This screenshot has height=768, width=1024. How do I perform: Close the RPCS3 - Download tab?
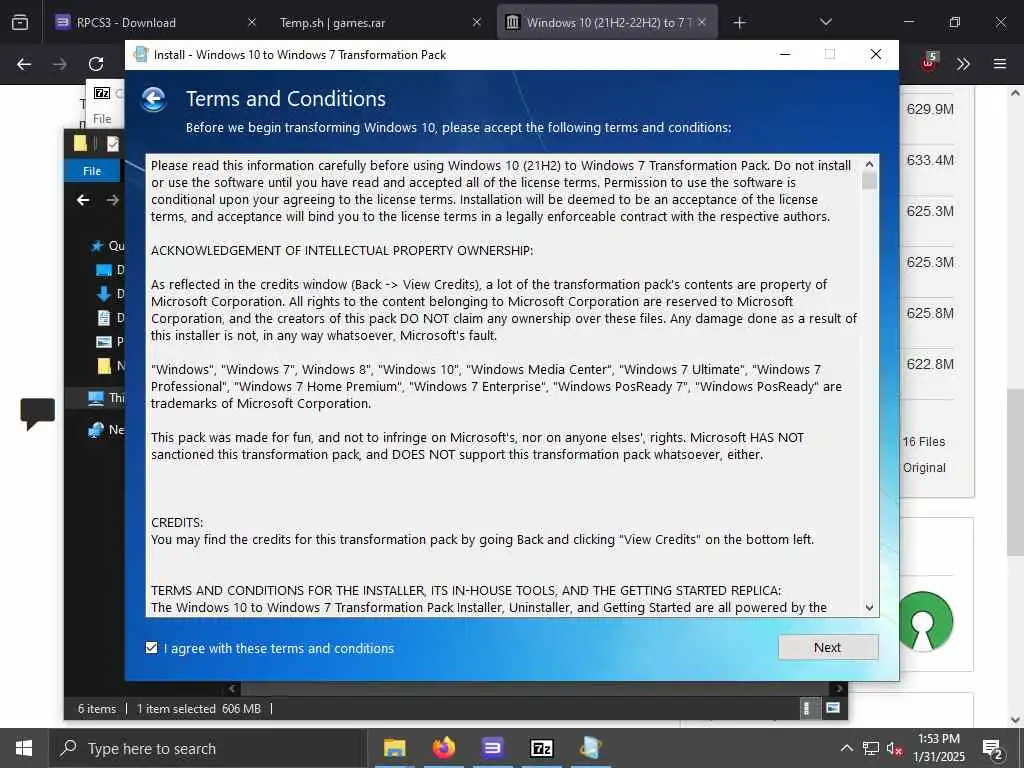coord(252,22)
